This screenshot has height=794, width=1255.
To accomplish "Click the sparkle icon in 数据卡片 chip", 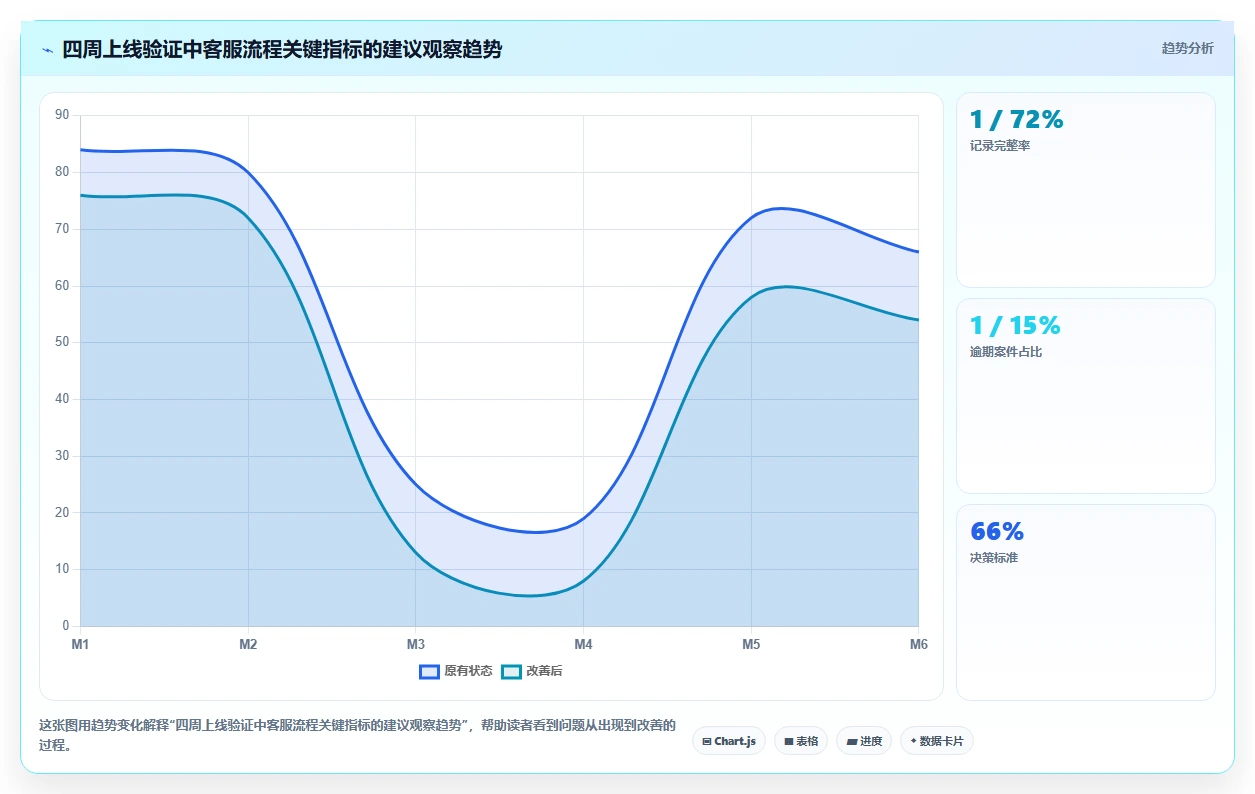I will point(913,742).
